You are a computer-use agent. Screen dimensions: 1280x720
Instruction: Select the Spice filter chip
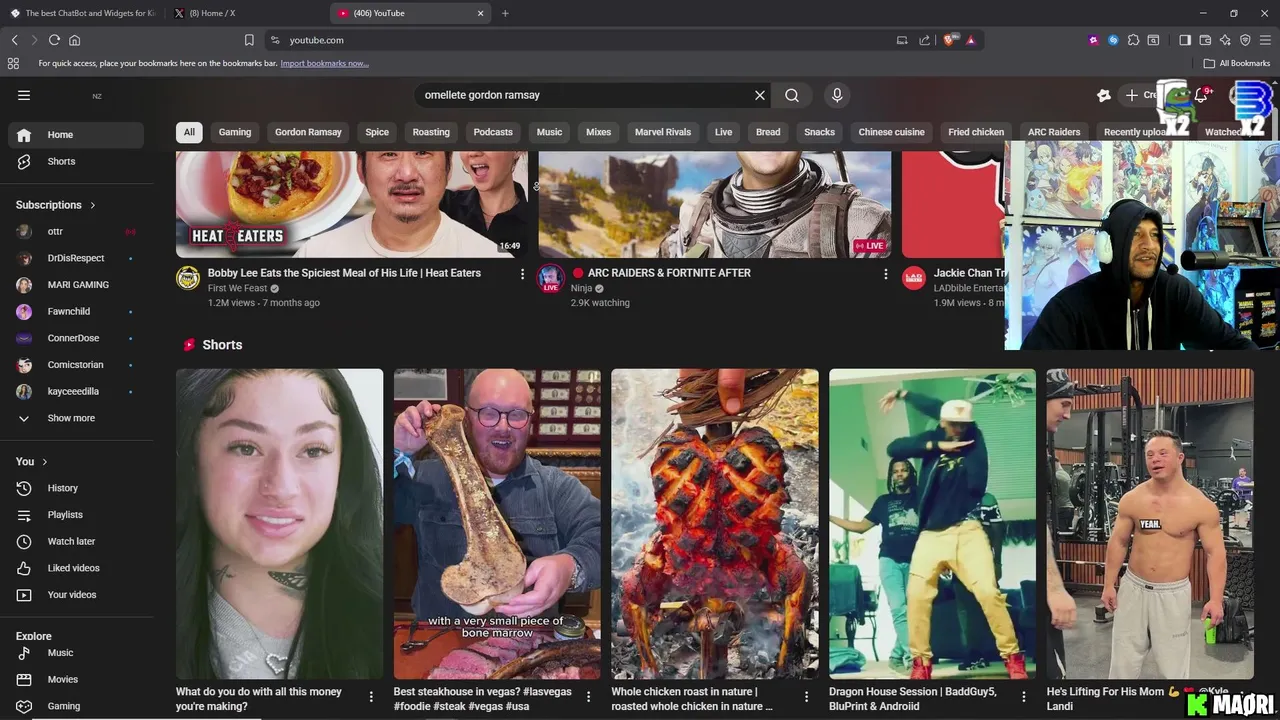tap(377, 132)
